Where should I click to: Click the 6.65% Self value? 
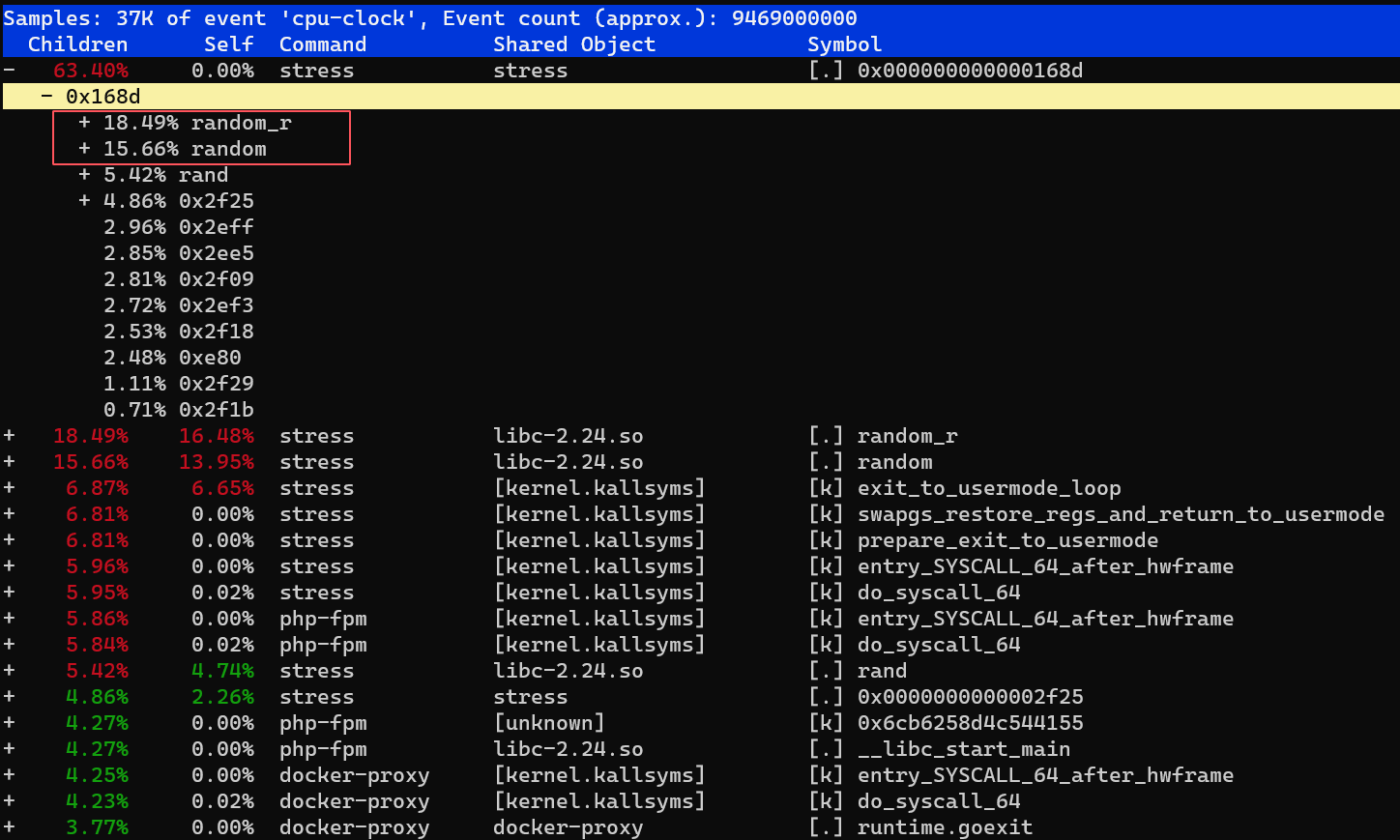click(x=222, y=488)
